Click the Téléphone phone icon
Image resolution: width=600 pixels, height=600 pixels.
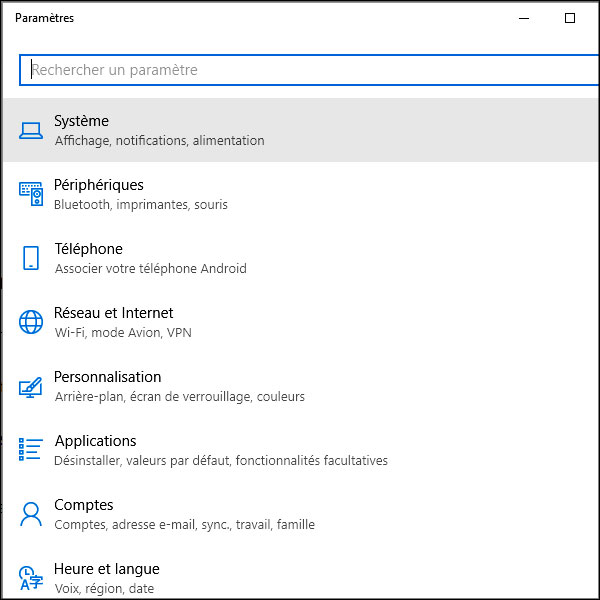coord(31,258)
